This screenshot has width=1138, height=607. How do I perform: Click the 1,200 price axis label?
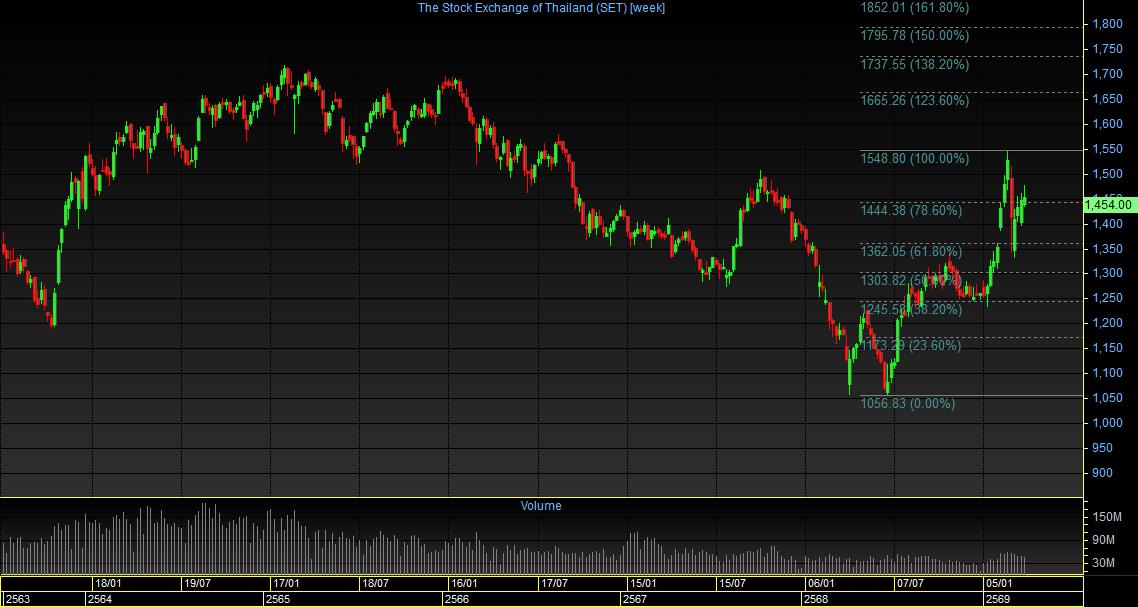point(1108,323)
